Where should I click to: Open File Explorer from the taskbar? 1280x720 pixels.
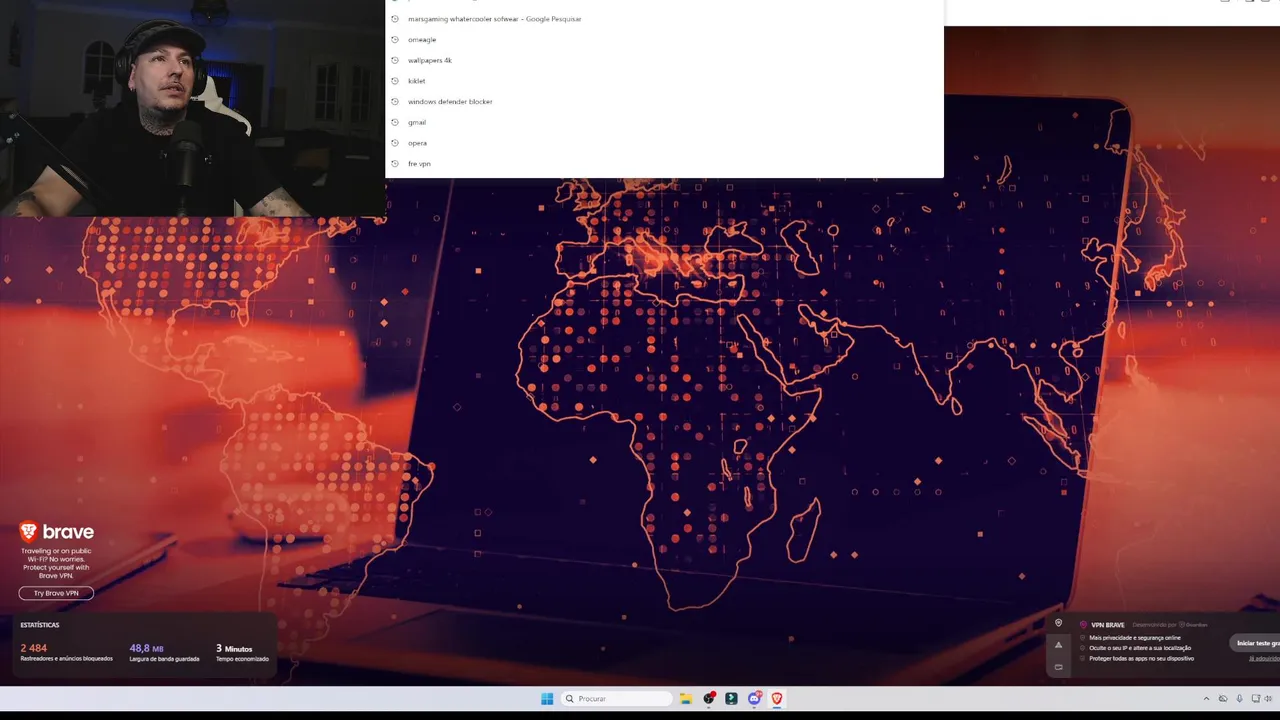(686, 698)
